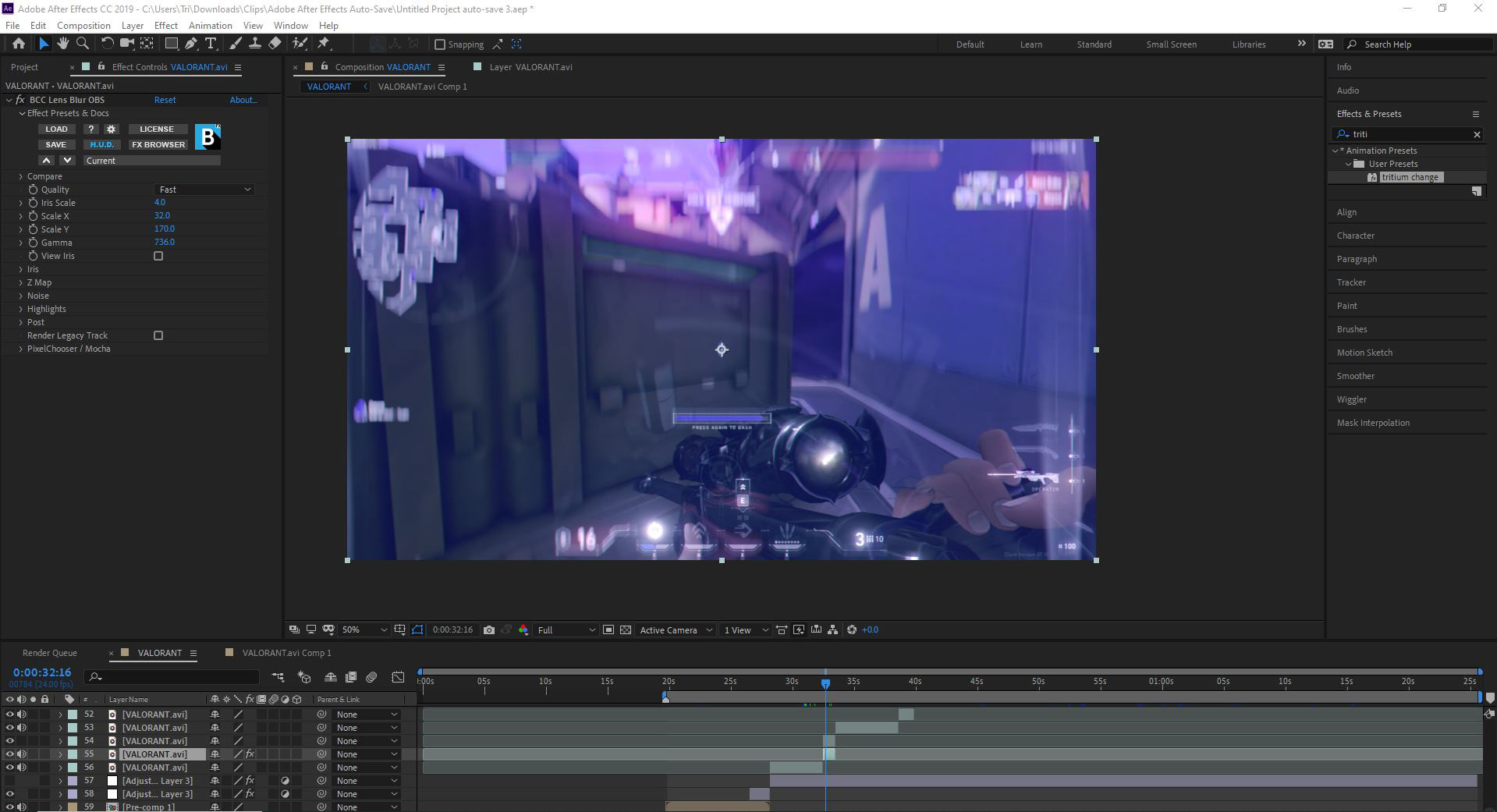Screen dimensions: 1497x812
Task: Open the 1 View layout dropdown
Action: click(x=746, y=630)
